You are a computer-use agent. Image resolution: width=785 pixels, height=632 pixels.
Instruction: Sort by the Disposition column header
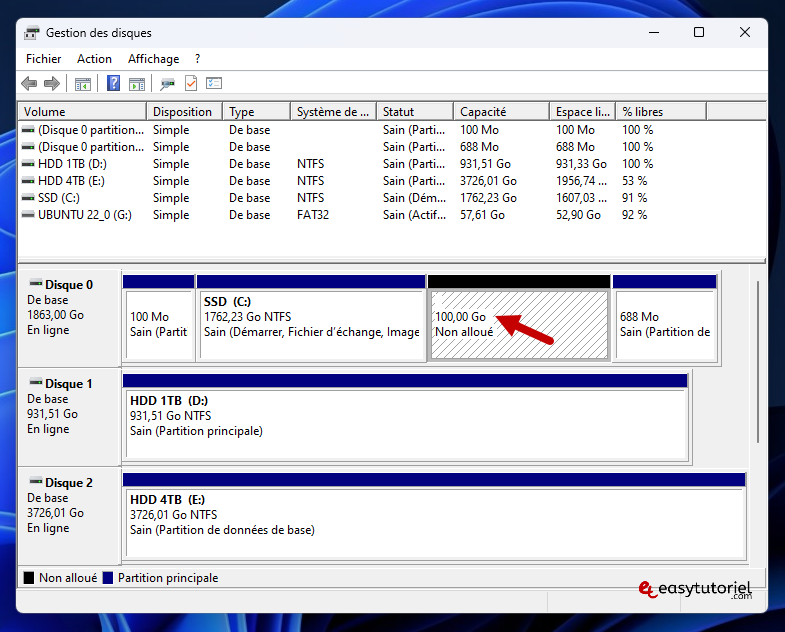(x=184, y=112)
